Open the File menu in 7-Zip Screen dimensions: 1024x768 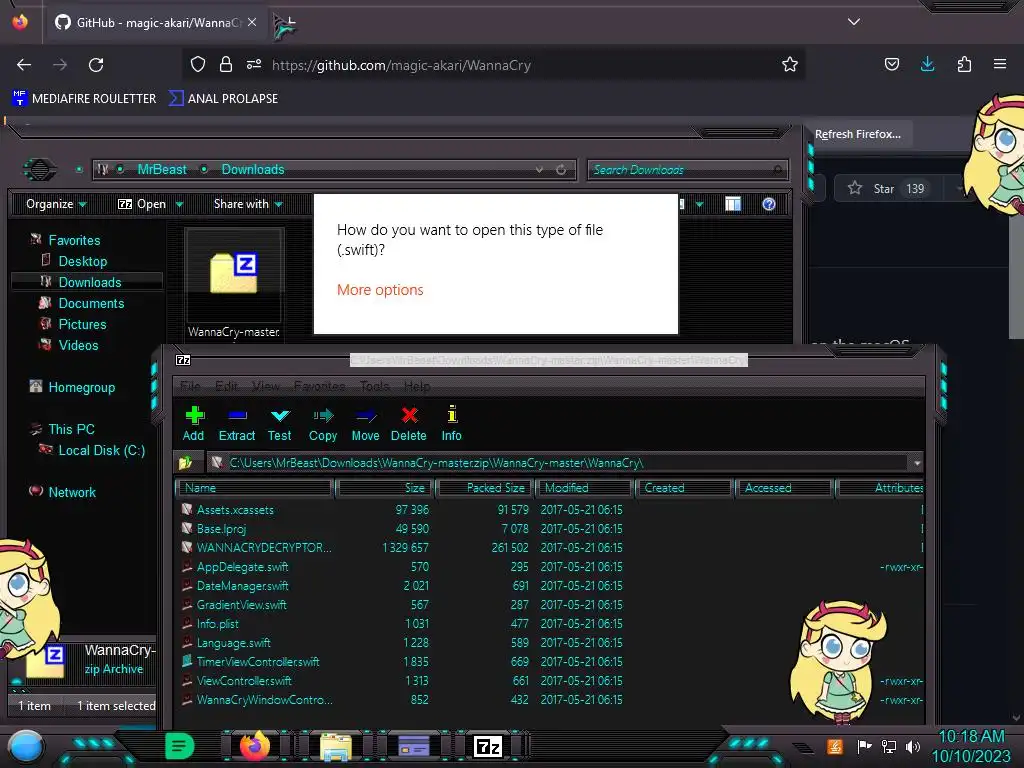[x=190, y=386]
